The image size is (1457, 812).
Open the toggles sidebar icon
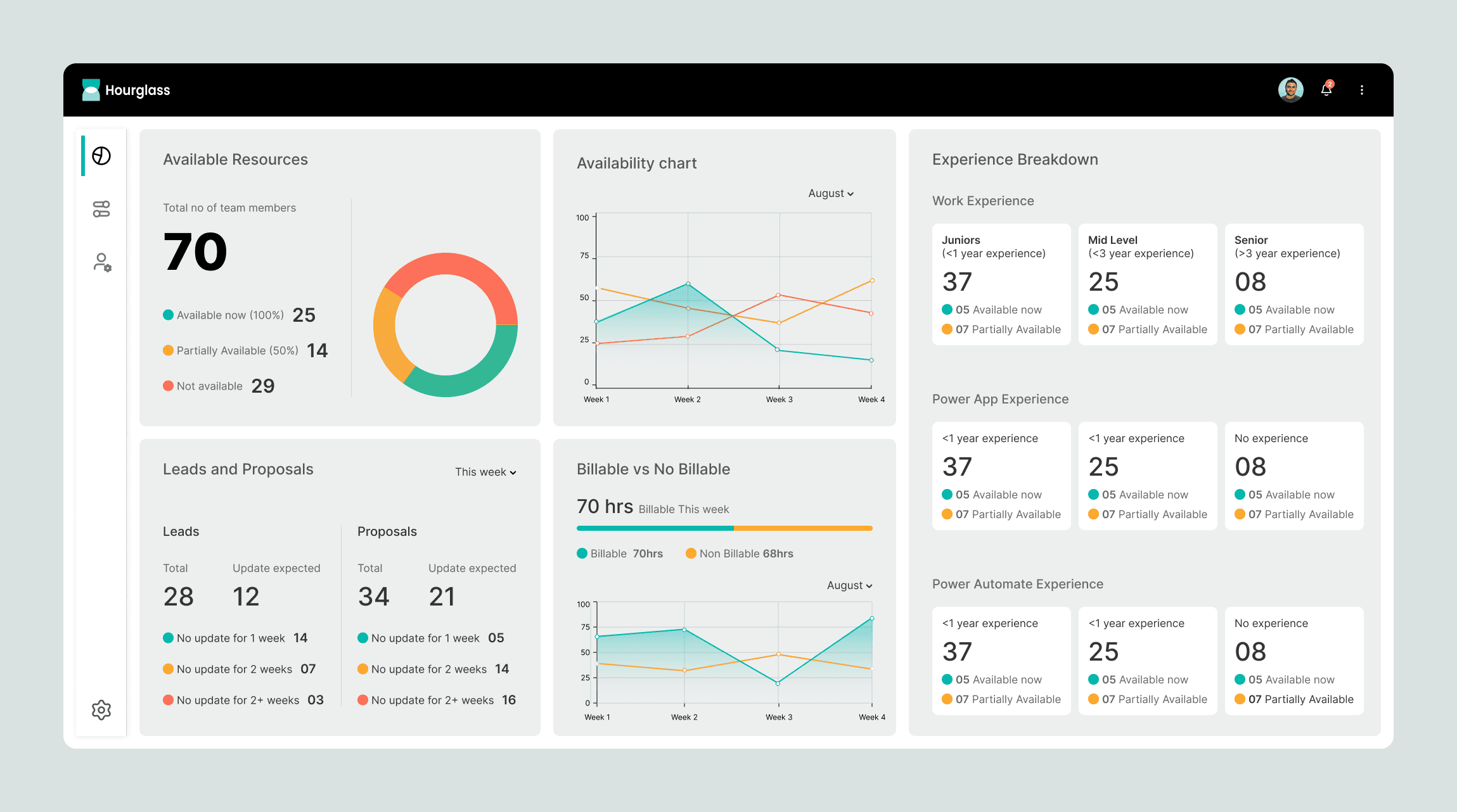pos(101,209)
